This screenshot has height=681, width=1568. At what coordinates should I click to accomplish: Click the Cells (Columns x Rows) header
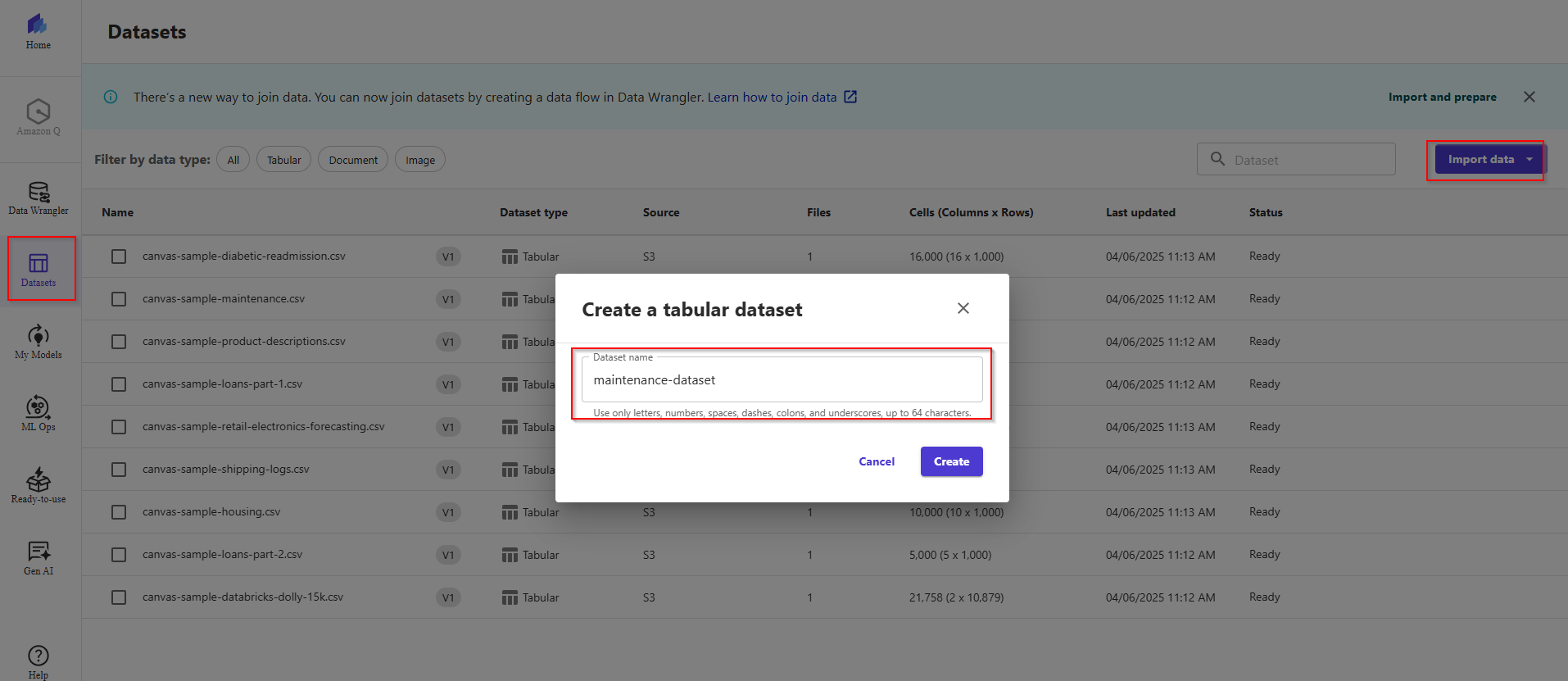tap(972, 212)
